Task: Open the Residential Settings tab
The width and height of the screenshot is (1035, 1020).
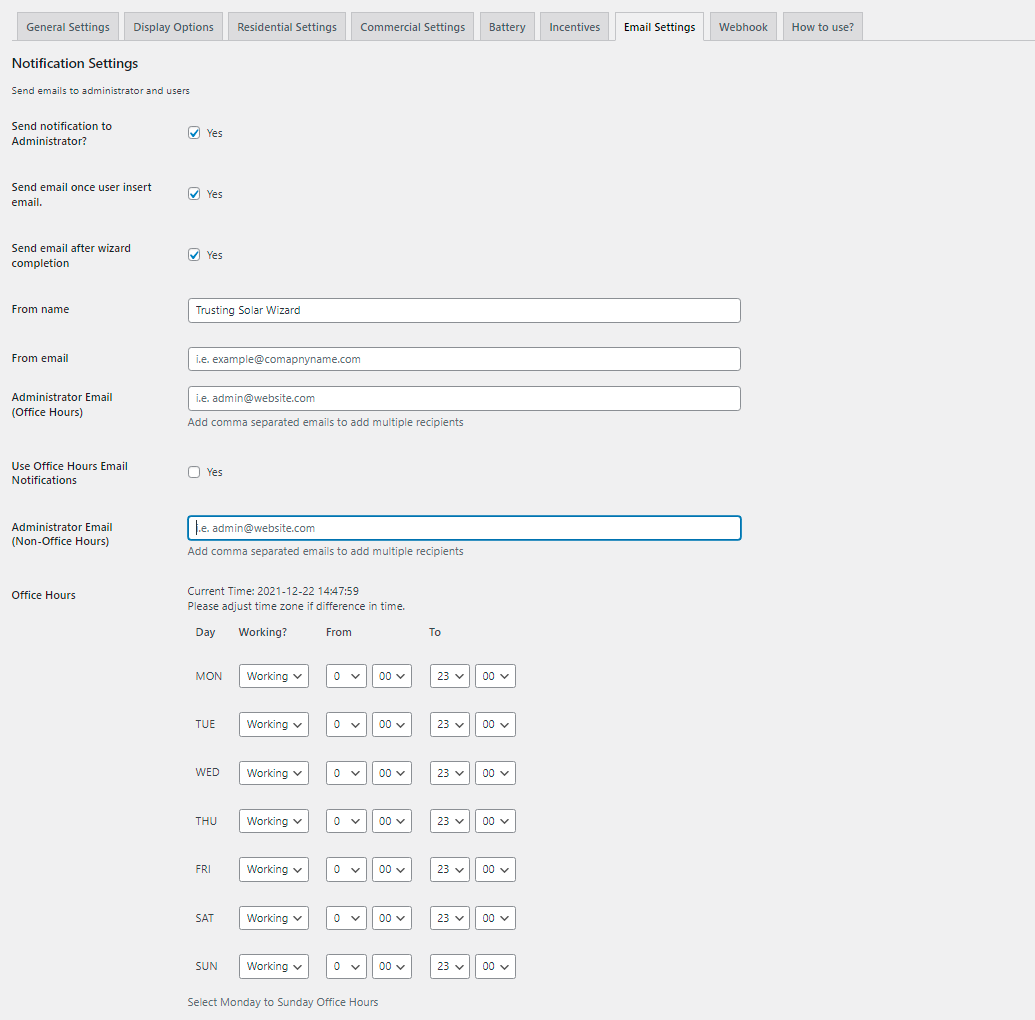Action: [287, 27]
